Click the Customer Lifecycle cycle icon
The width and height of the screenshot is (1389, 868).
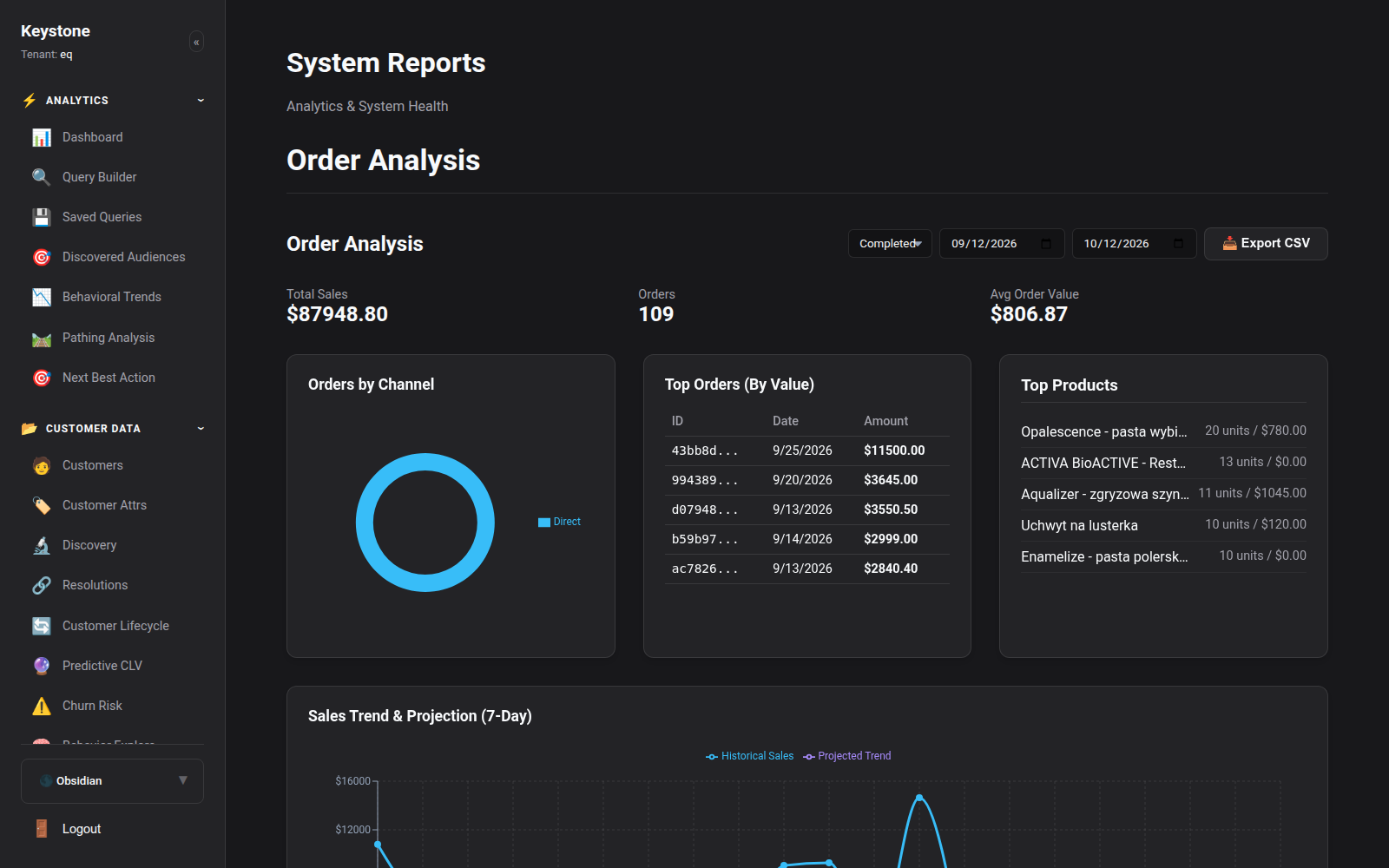click(x=42, y=626)
